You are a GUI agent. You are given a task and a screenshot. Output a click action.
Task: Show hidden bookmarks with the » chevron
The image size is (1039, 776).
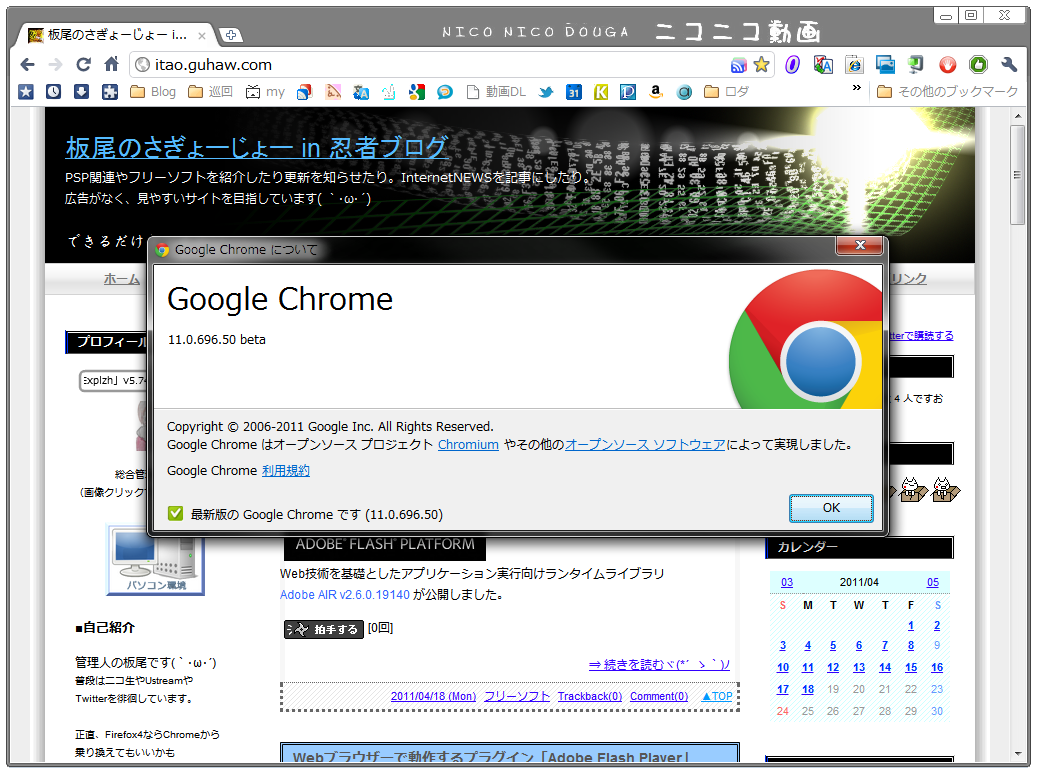click(857, 87)
